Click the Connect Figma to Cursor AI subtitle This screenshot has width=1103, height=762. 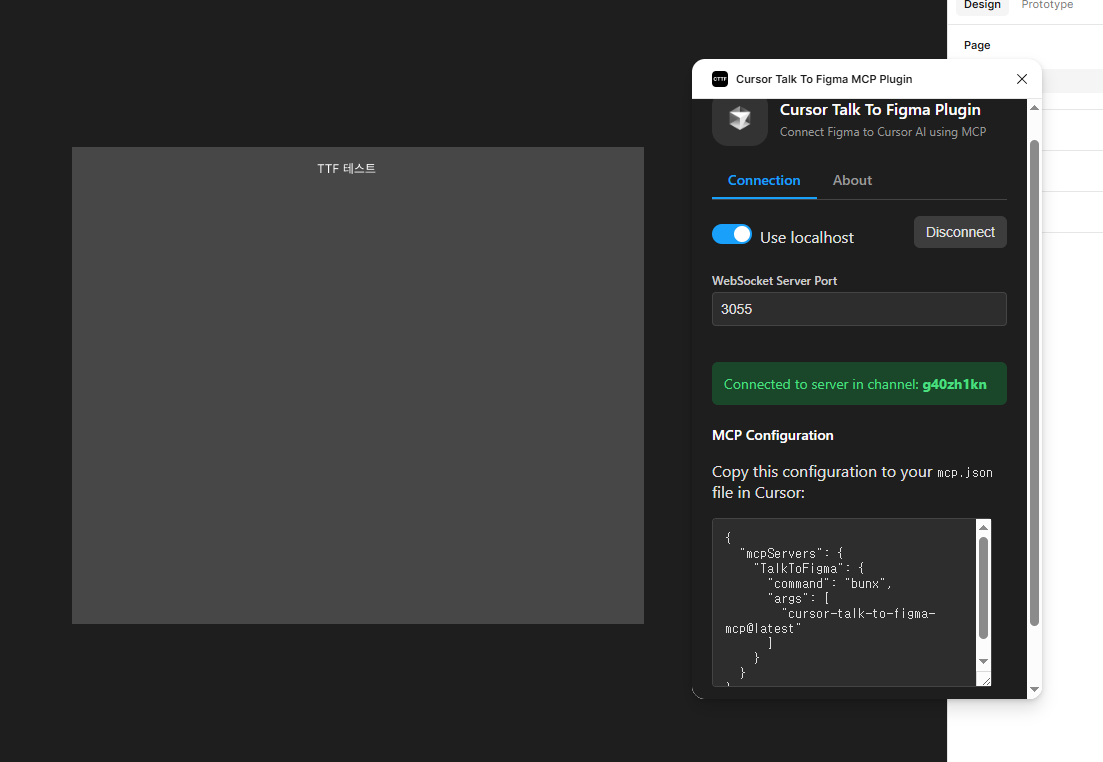[883, 132]
